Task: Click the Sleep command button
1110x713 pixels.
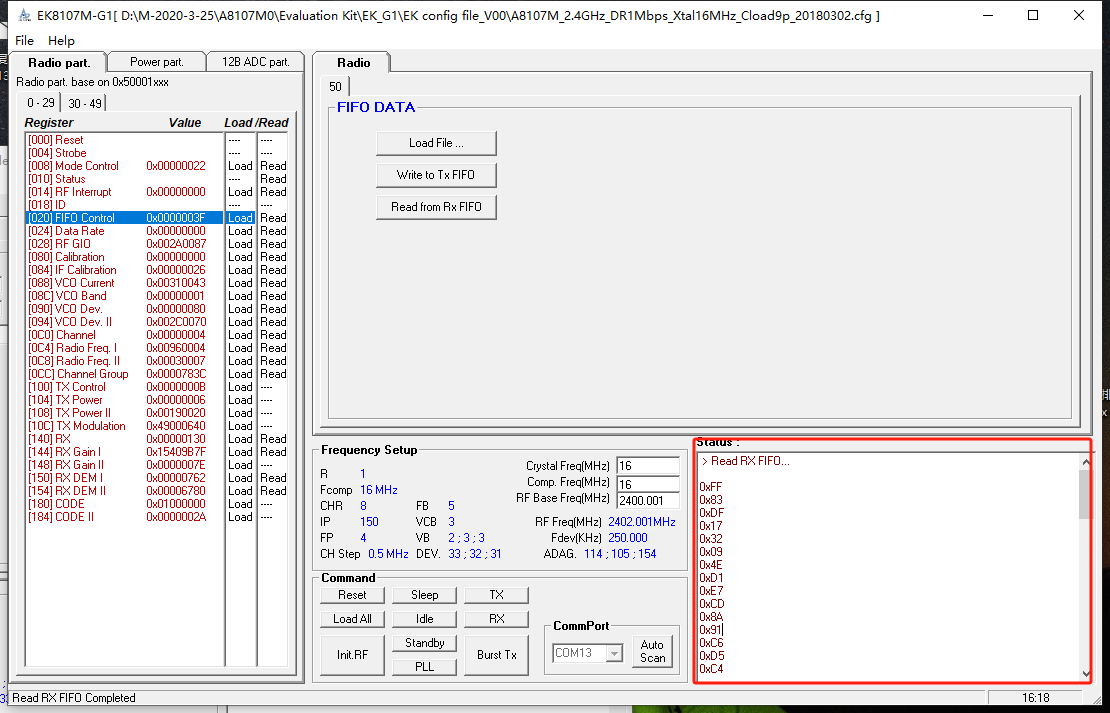Action: [424, 595]
